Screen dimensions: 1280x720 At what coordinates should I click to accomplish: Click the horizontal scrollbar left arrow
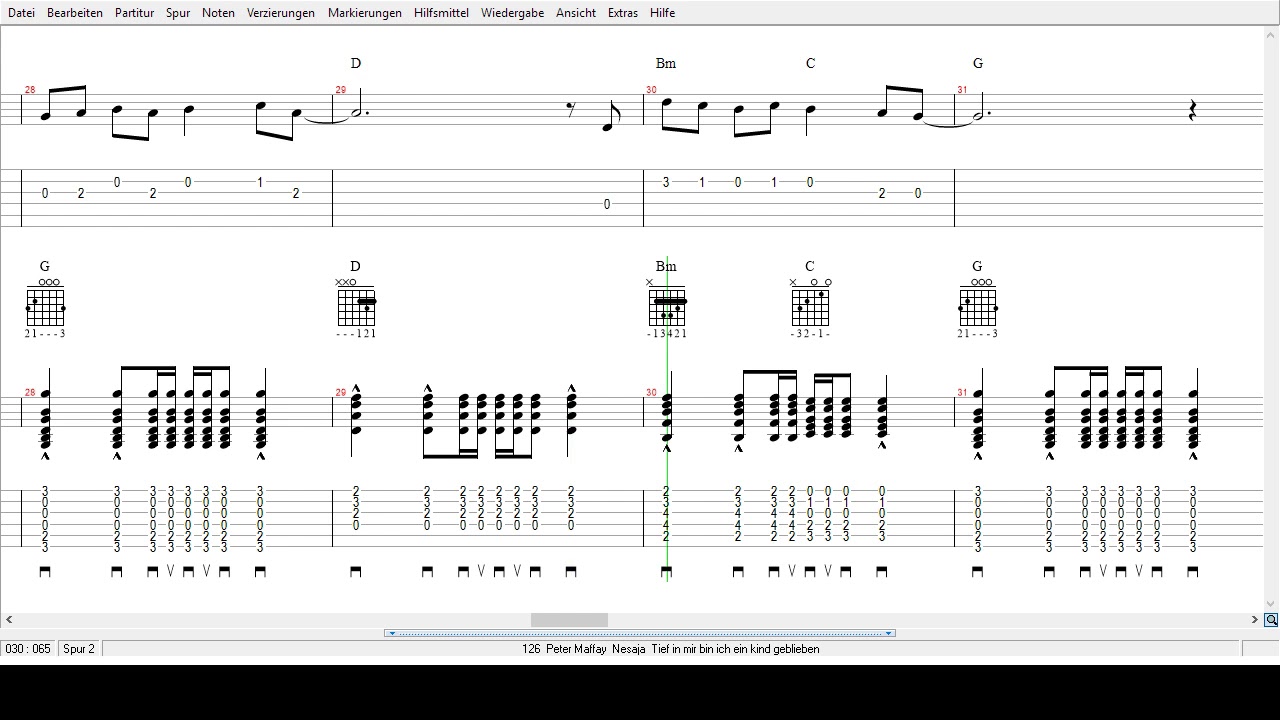coord(9,620)
